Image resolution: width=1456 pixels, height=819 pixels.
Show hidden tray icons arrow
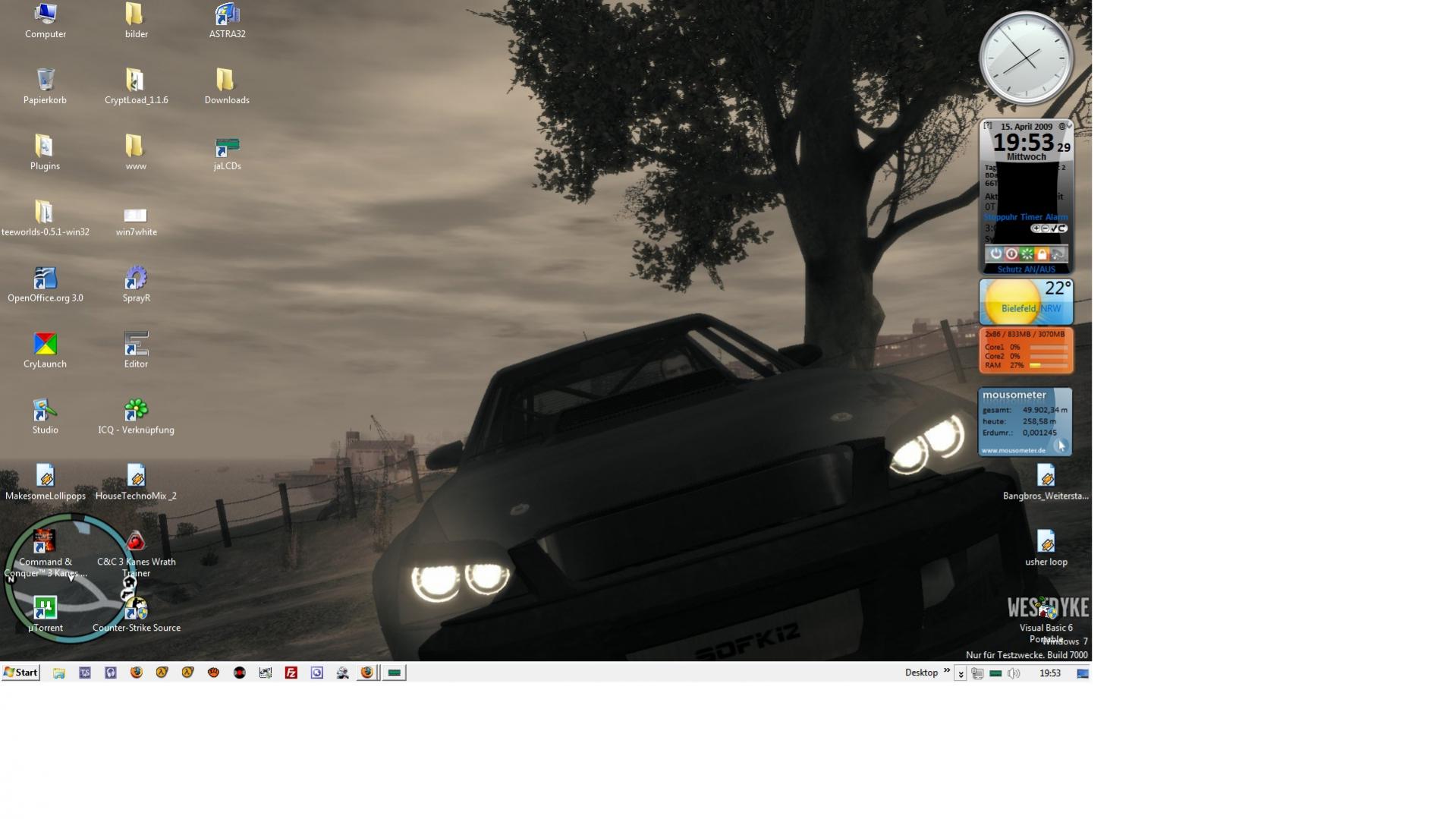pyautogui.click(x=960, y=673)
